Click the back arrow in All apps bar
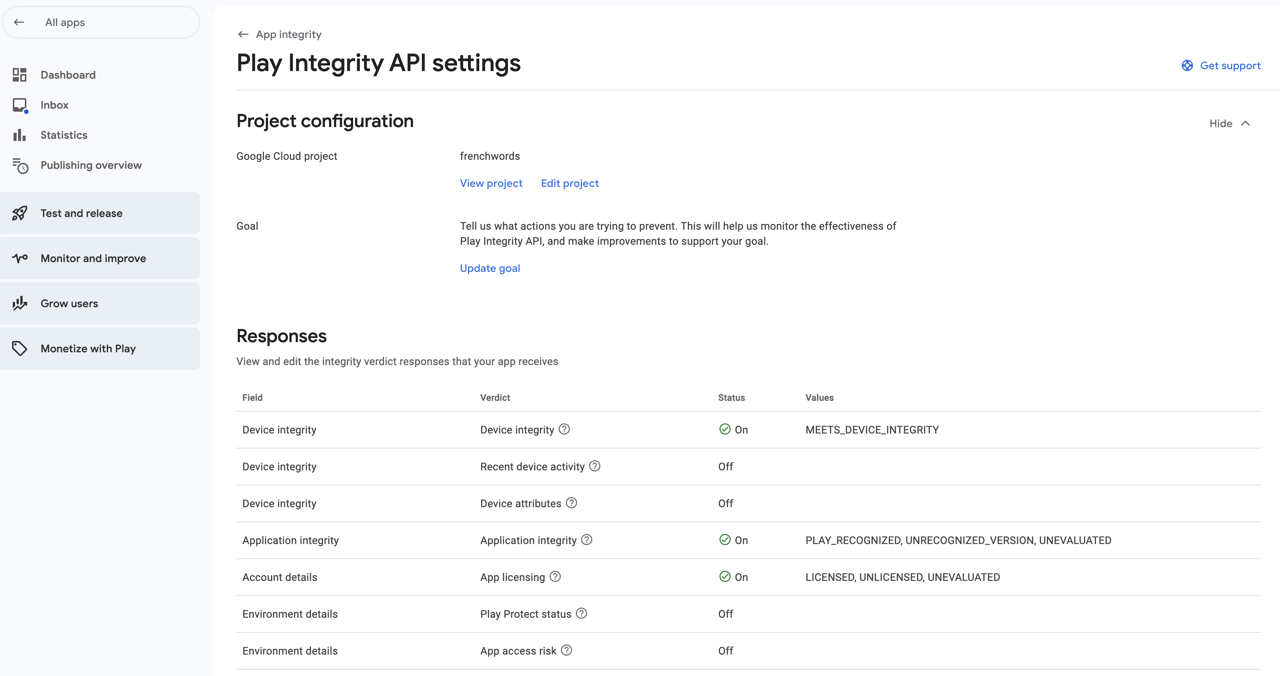Image resolution: width=1280 pixels, height=676 pixels. coord(18,21)
